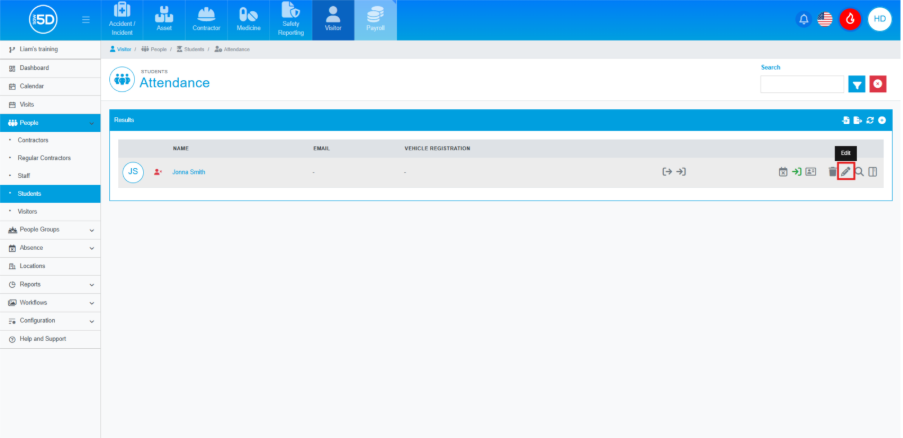Click the calendar icon in Jonna's row
Viewport: 903px width, 438px height.
pos(783,172)
